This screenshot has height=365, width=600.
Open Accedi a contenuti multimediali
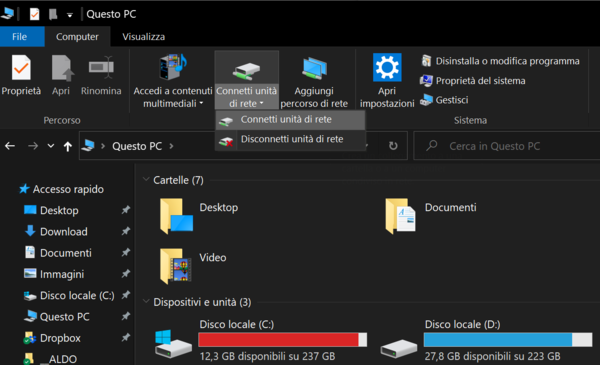click(173, 80)
